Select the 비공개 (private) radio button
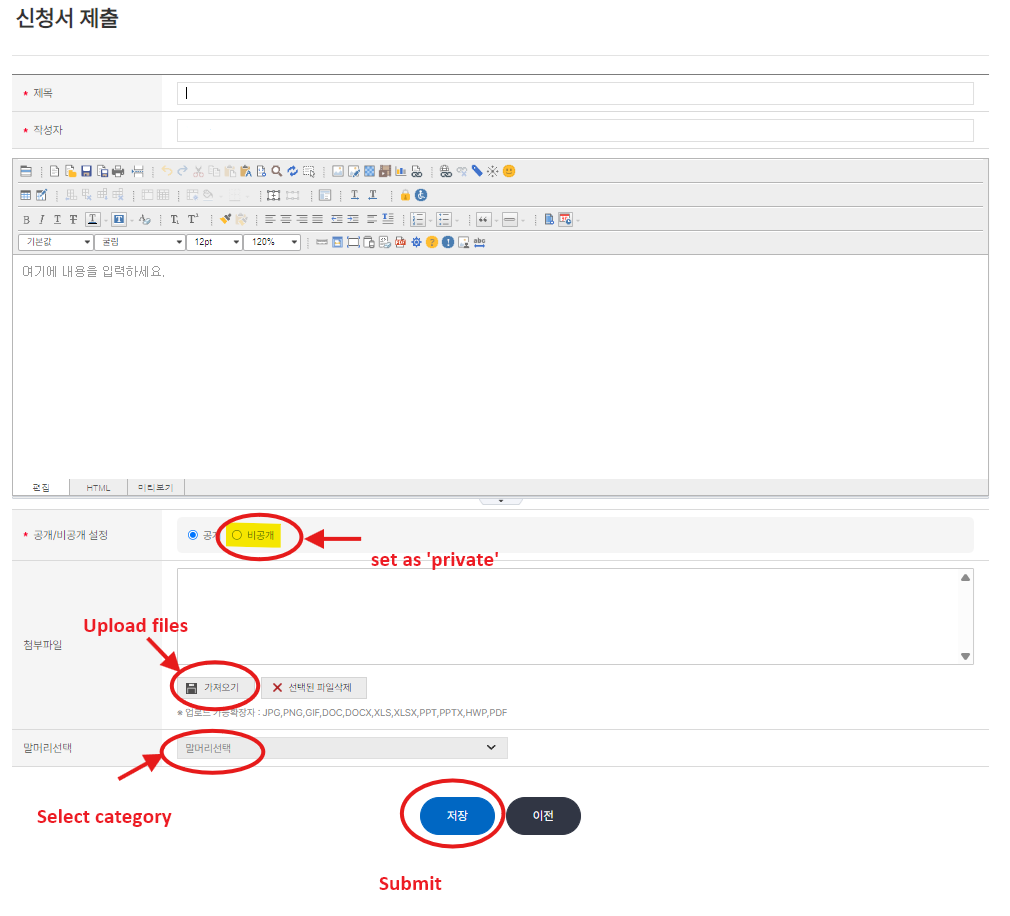 pos(237,535)
